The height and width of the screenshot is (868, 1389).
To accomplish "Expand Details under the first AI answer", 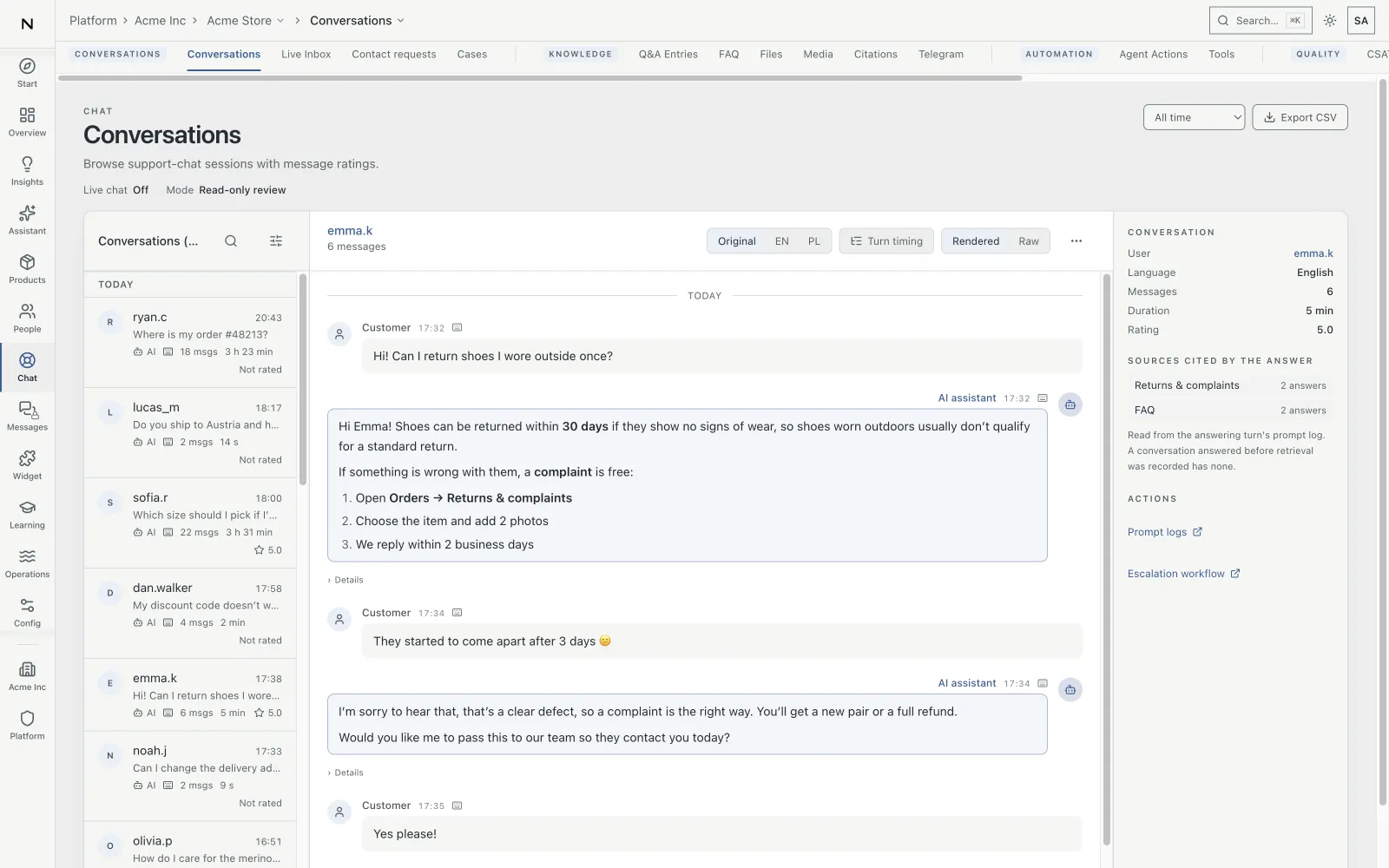I will [346, 580].
